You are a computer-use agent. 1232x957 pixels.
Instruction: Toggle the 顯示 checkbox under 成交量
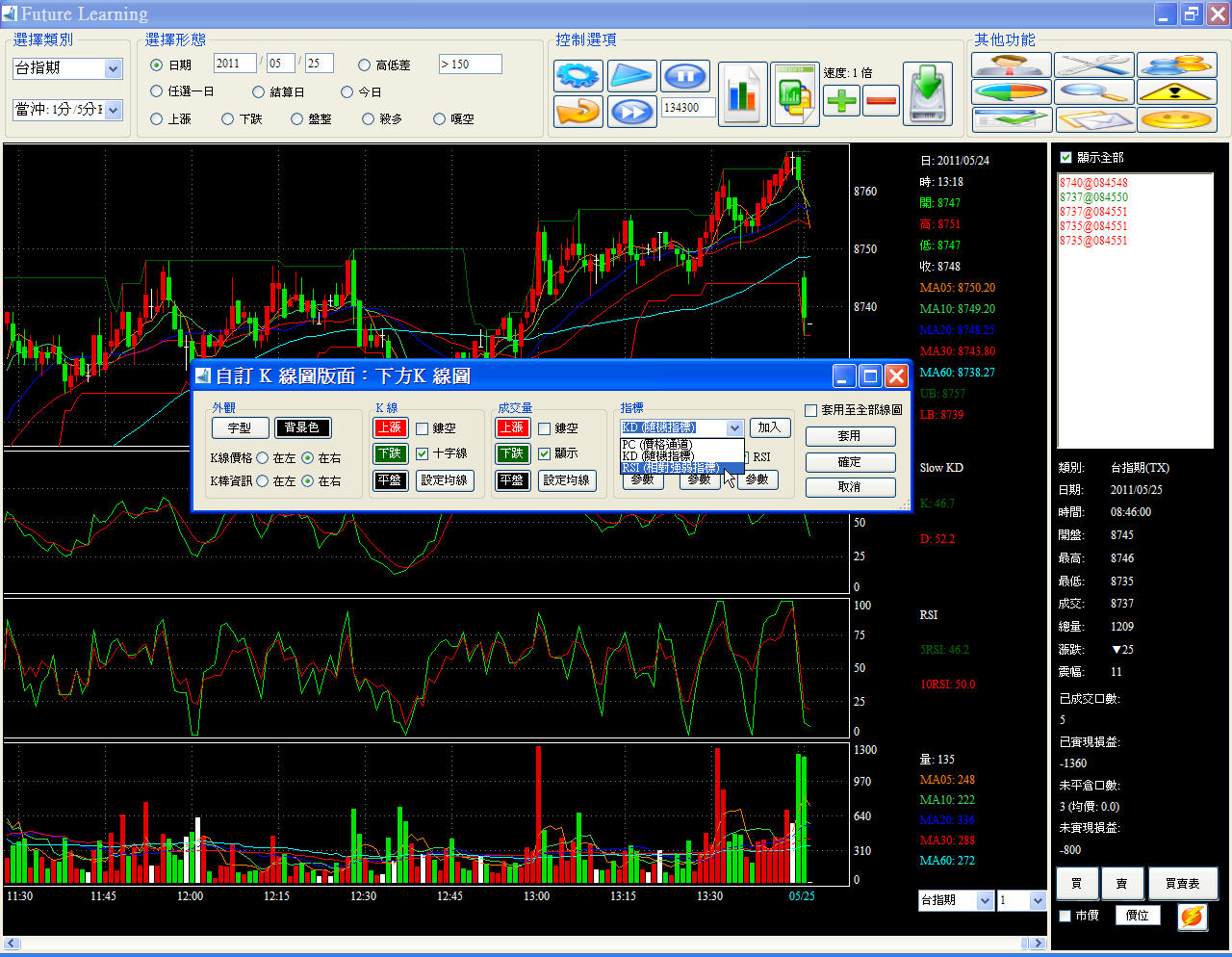545,453
